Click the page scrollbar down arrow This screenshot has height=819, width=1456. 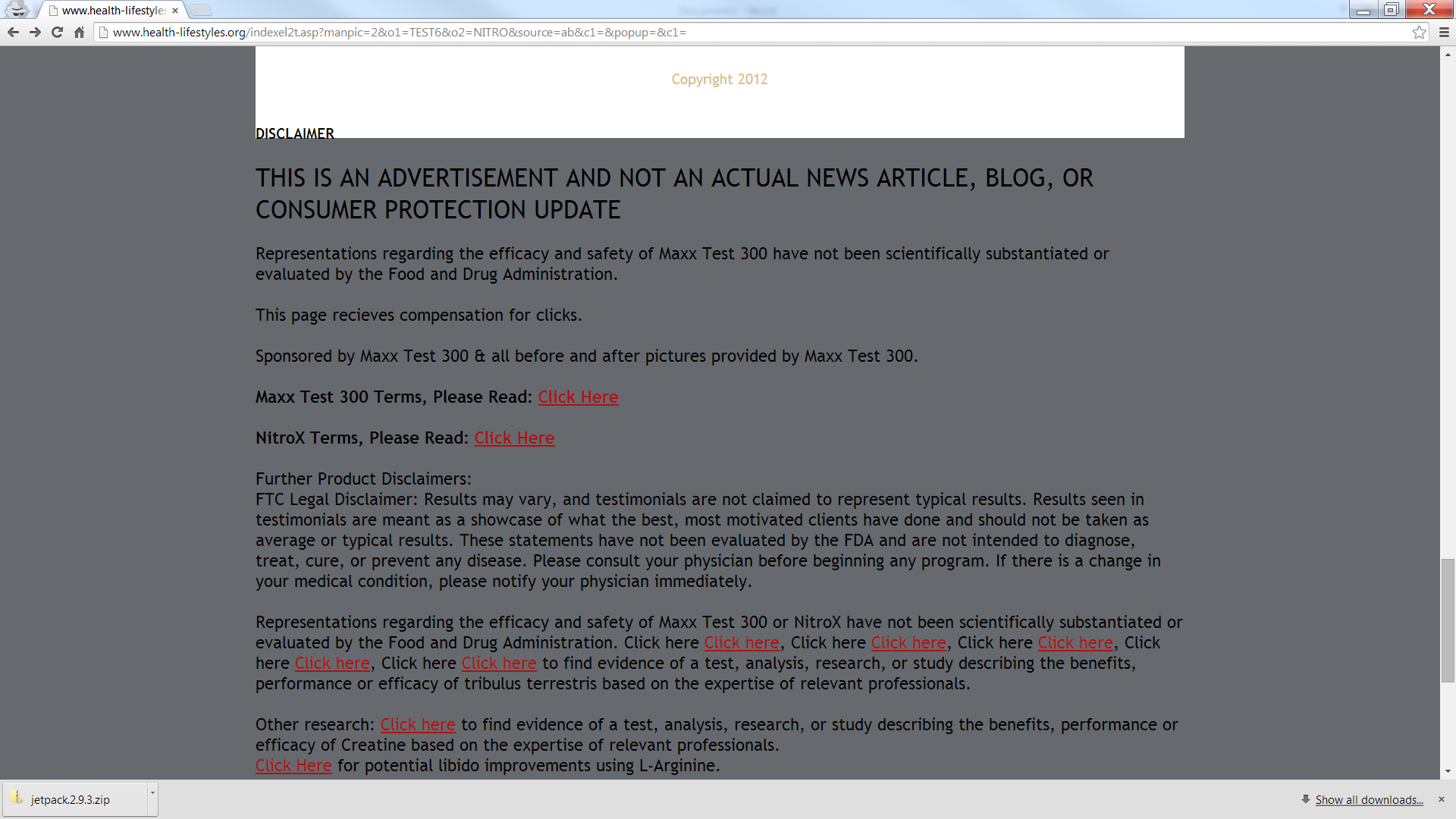tap(1448, 771)
